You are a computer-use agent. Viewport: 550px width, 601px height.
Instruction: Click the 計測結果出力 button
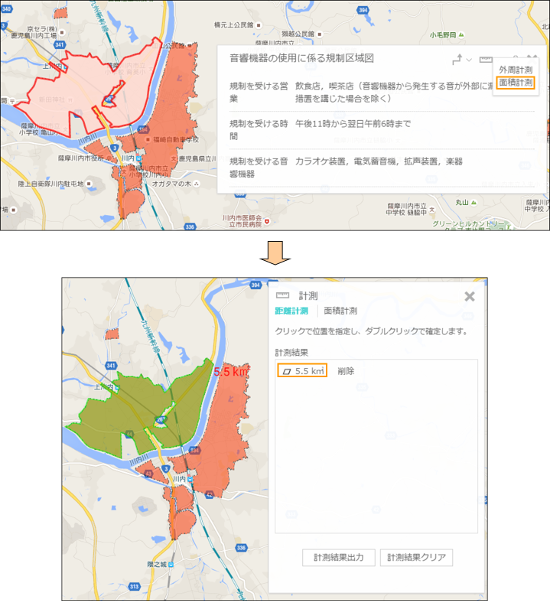(338, 557)
